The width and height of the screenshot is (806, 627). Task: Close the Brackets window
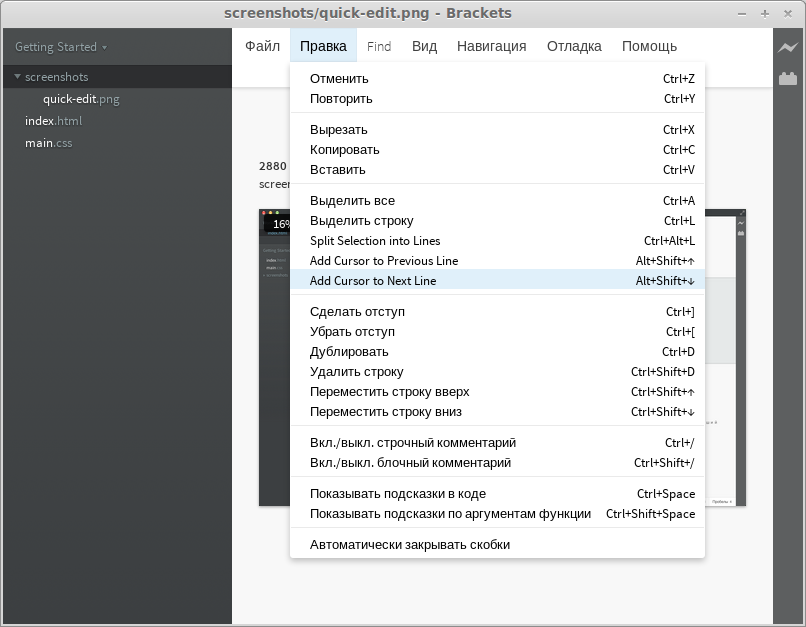point(787,14)
